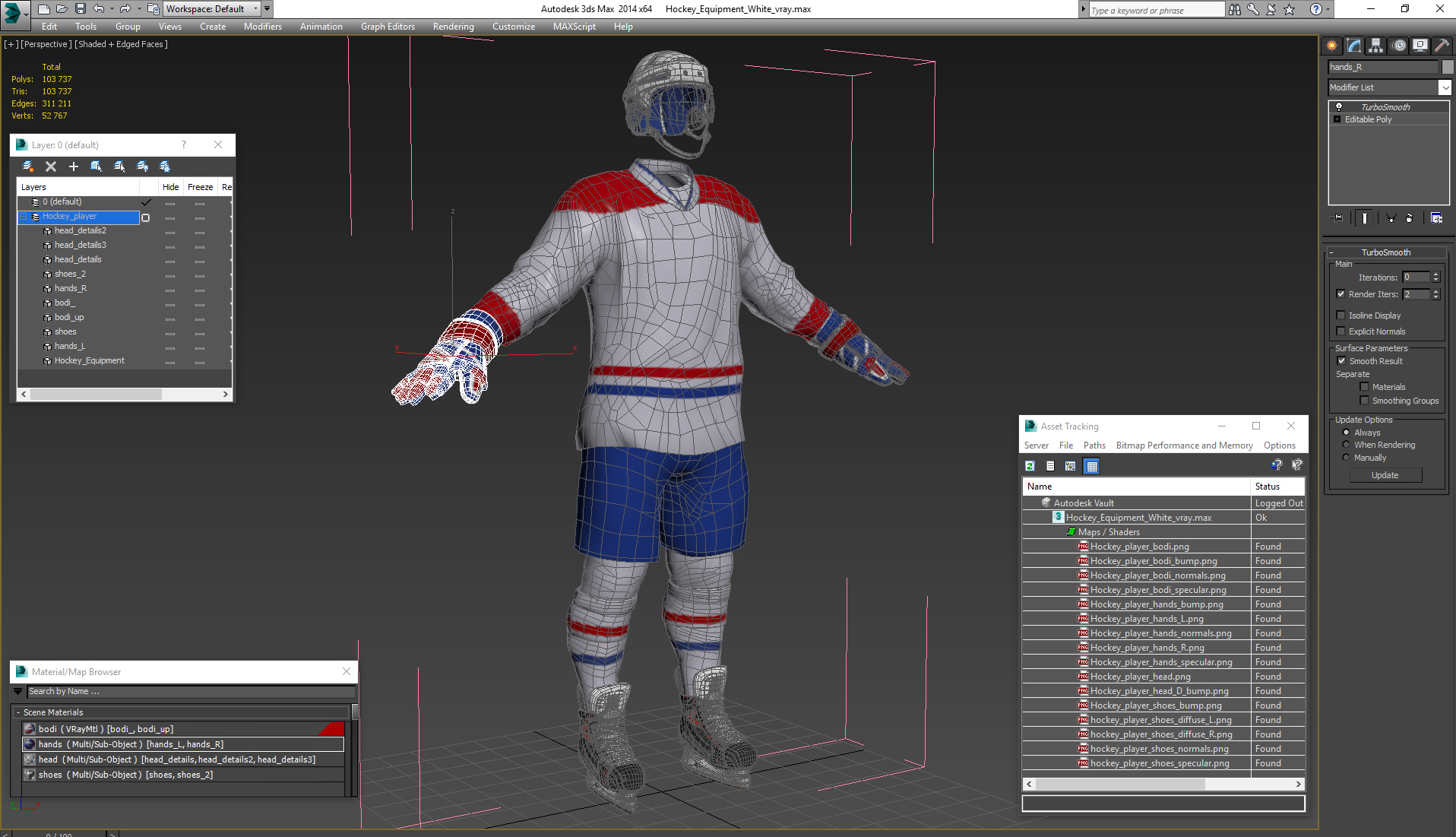Image resolution: width=1456 pixels, height=837 pixels.
Task: Open the MAXScript menu
Action: pos(574,27)
